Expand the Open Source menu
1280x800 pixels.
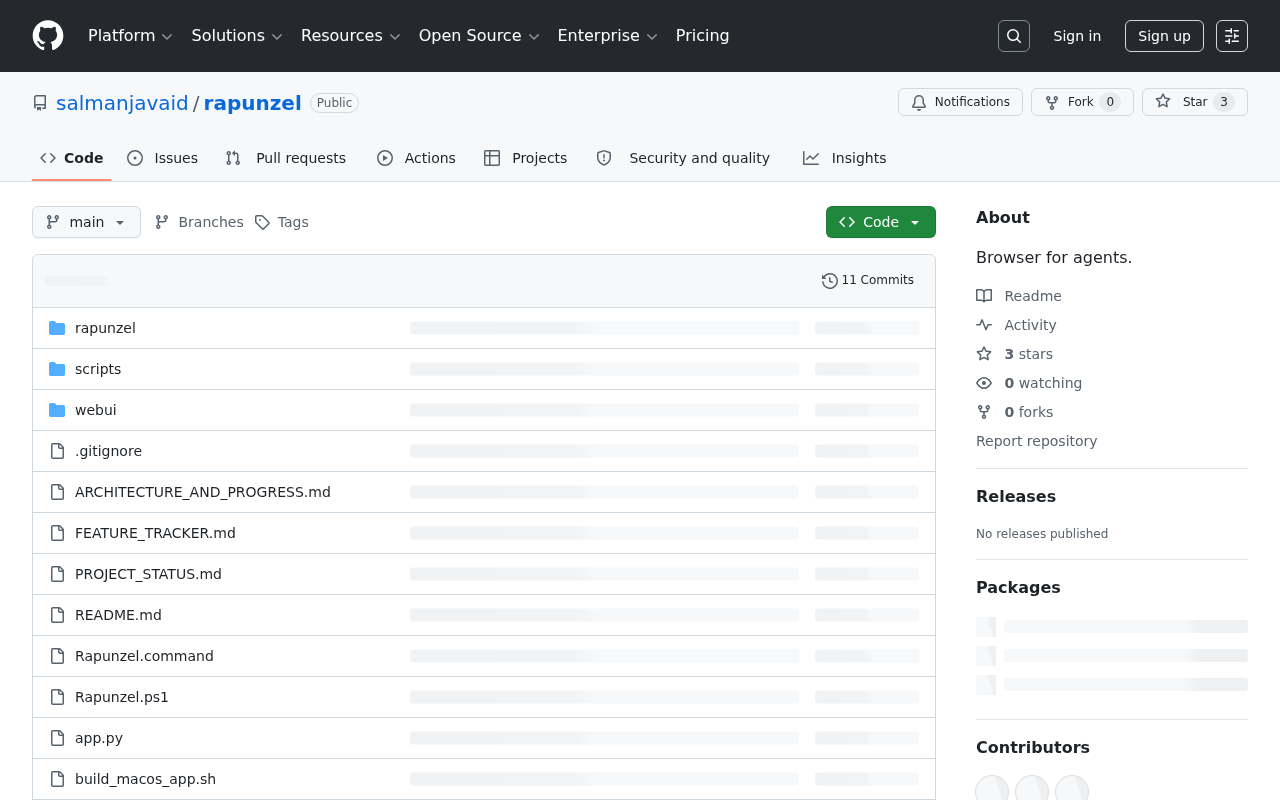pos(479,36)
